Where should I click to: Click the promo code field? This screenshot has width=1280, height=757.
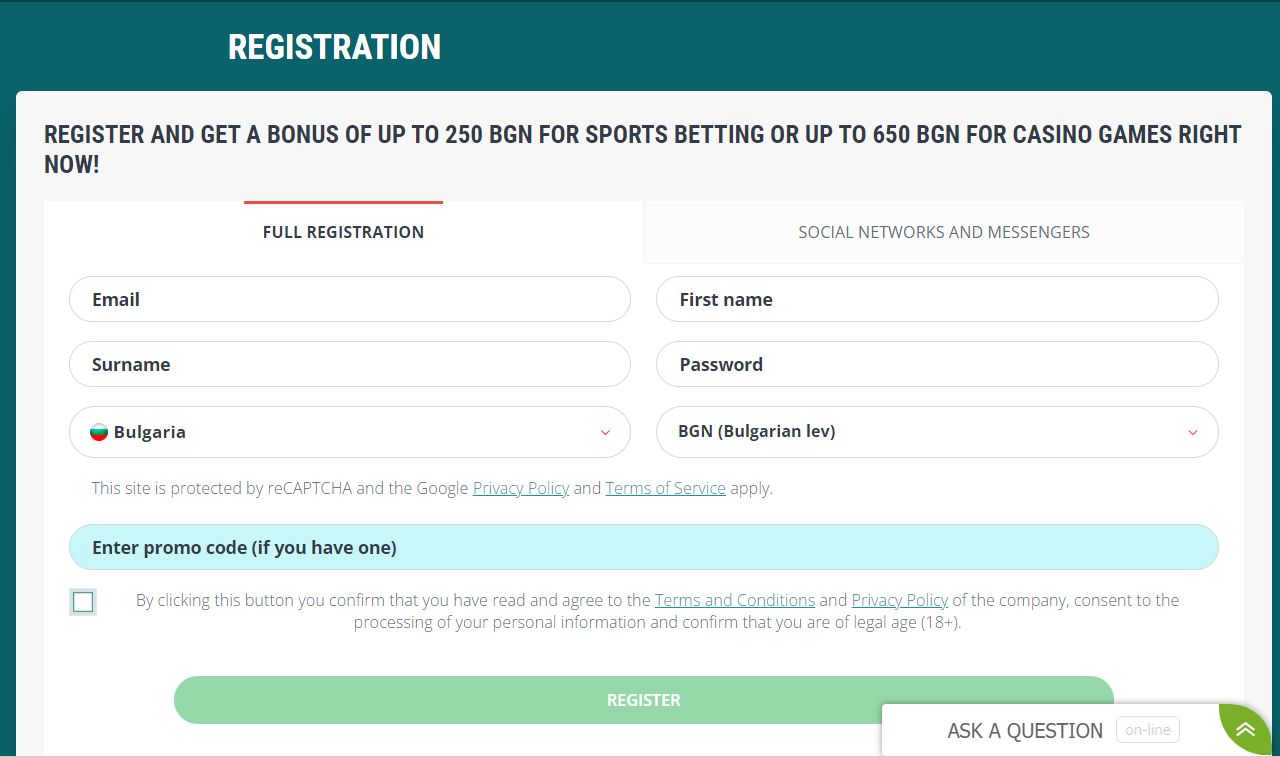tap(644, 547)
